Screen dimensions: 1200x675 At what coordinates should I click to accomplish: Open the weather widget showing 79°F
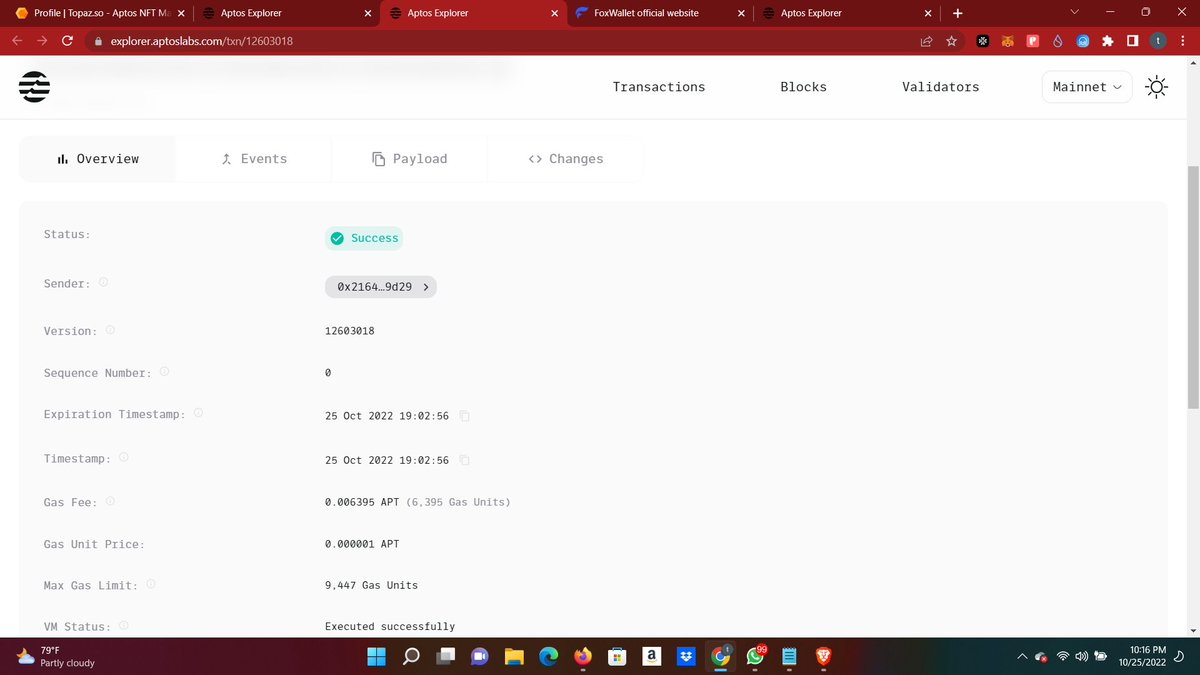(x=58, y=657)
